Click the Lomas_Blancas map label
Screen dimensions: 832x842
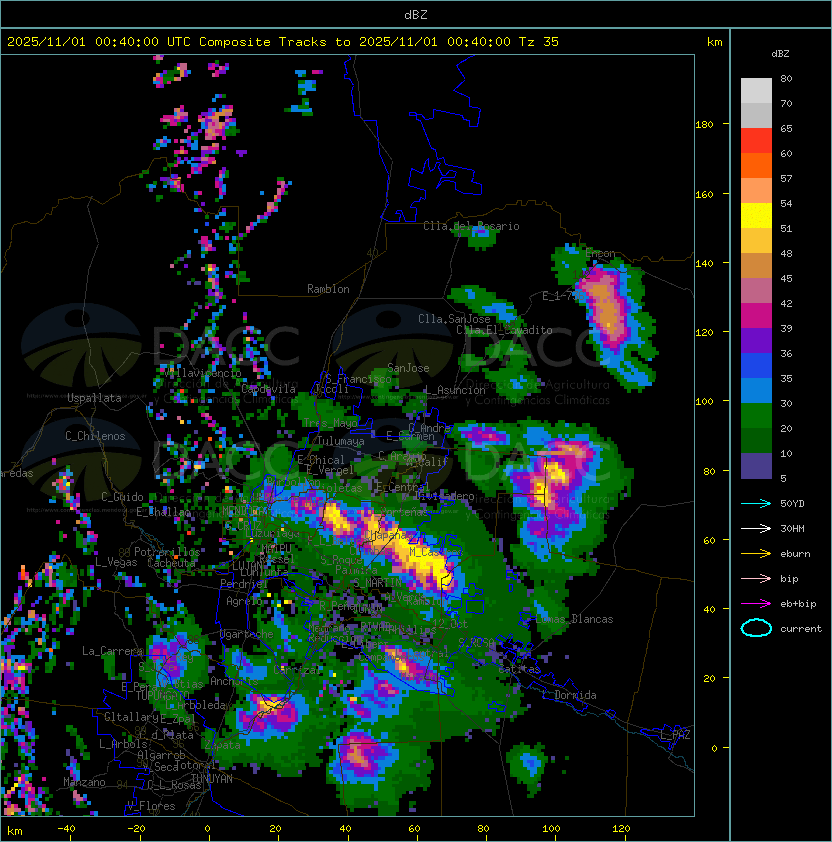(574, 619)
